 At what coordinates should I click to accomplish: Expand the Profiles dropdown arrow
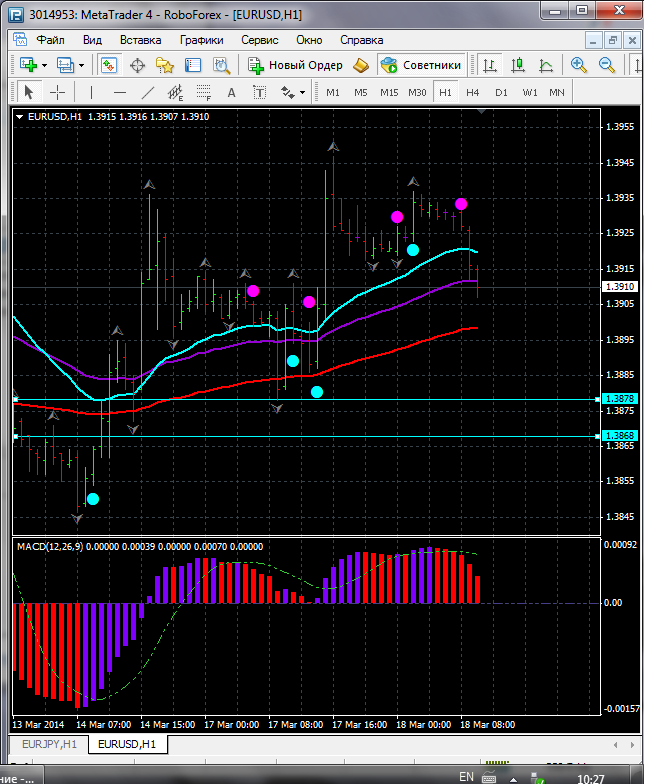(82, 66)
